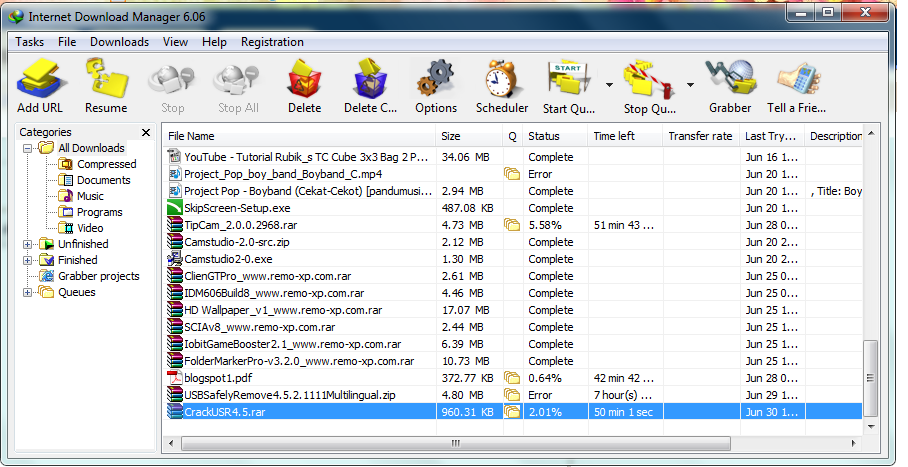
Task: Click the queue icon on CrackUSR4.5.rar row
Action: [x=512, y=412]
